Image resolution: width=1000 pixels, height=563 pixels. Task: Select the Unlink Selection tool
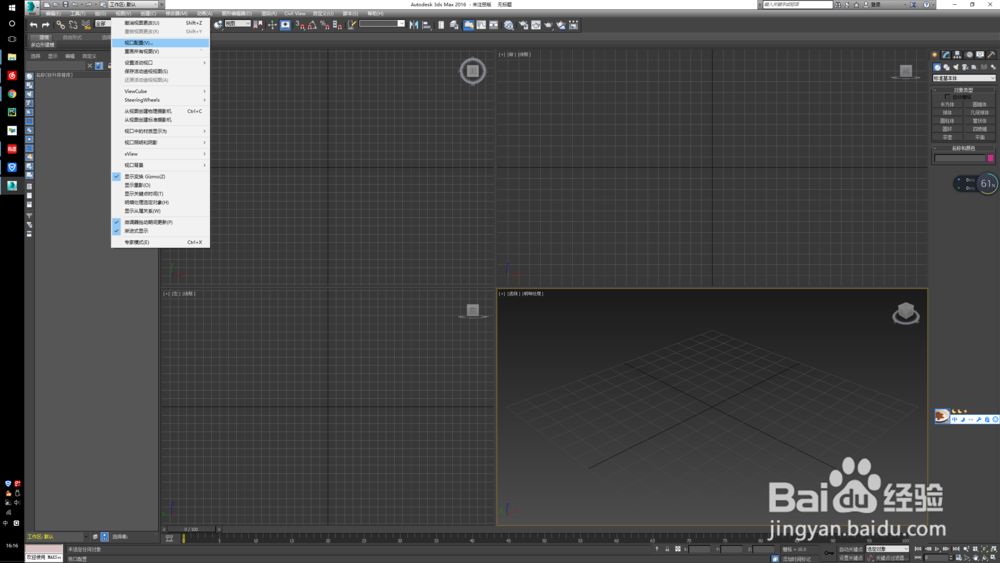click(x=73, y=25)
